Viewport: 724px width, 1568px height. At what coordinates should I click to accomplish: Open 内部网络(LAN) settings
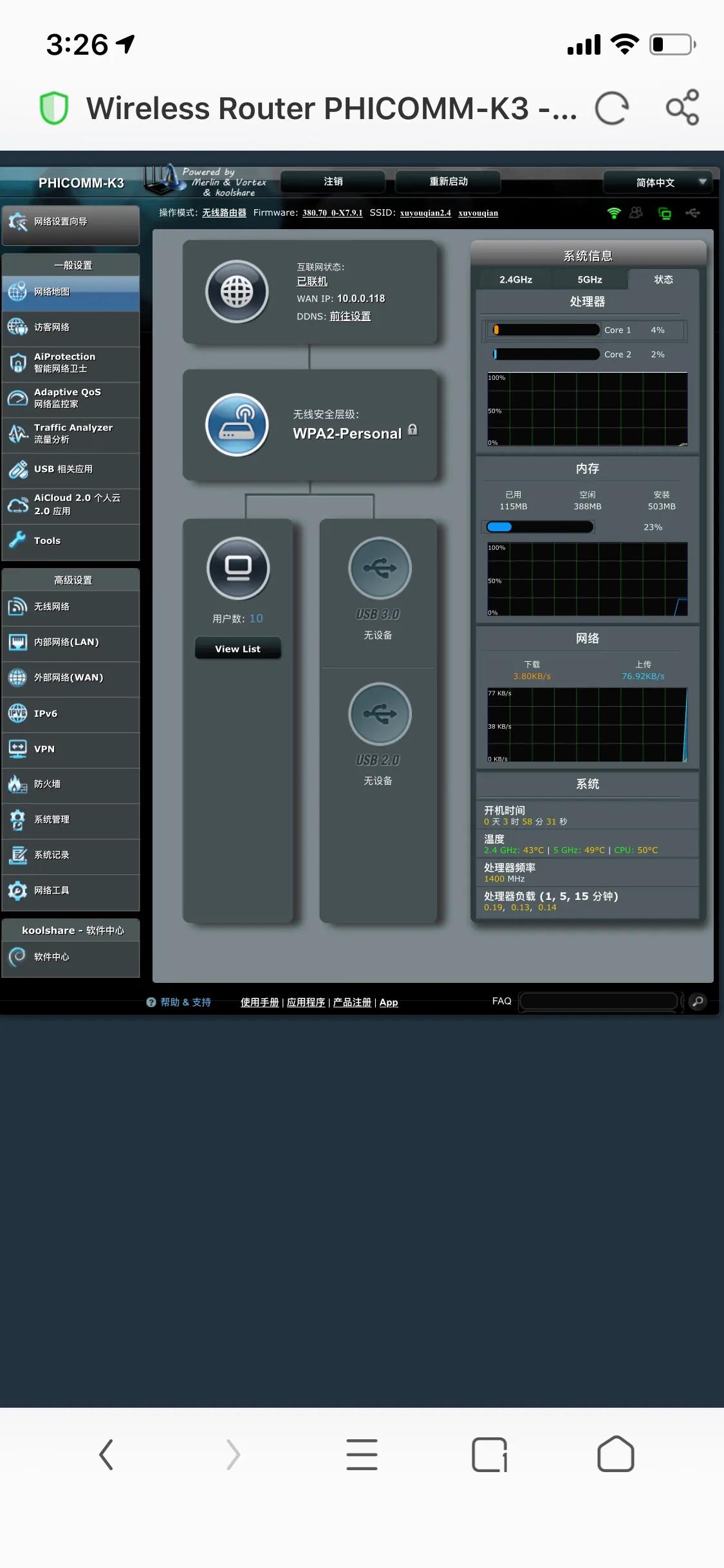coord(71,642)
